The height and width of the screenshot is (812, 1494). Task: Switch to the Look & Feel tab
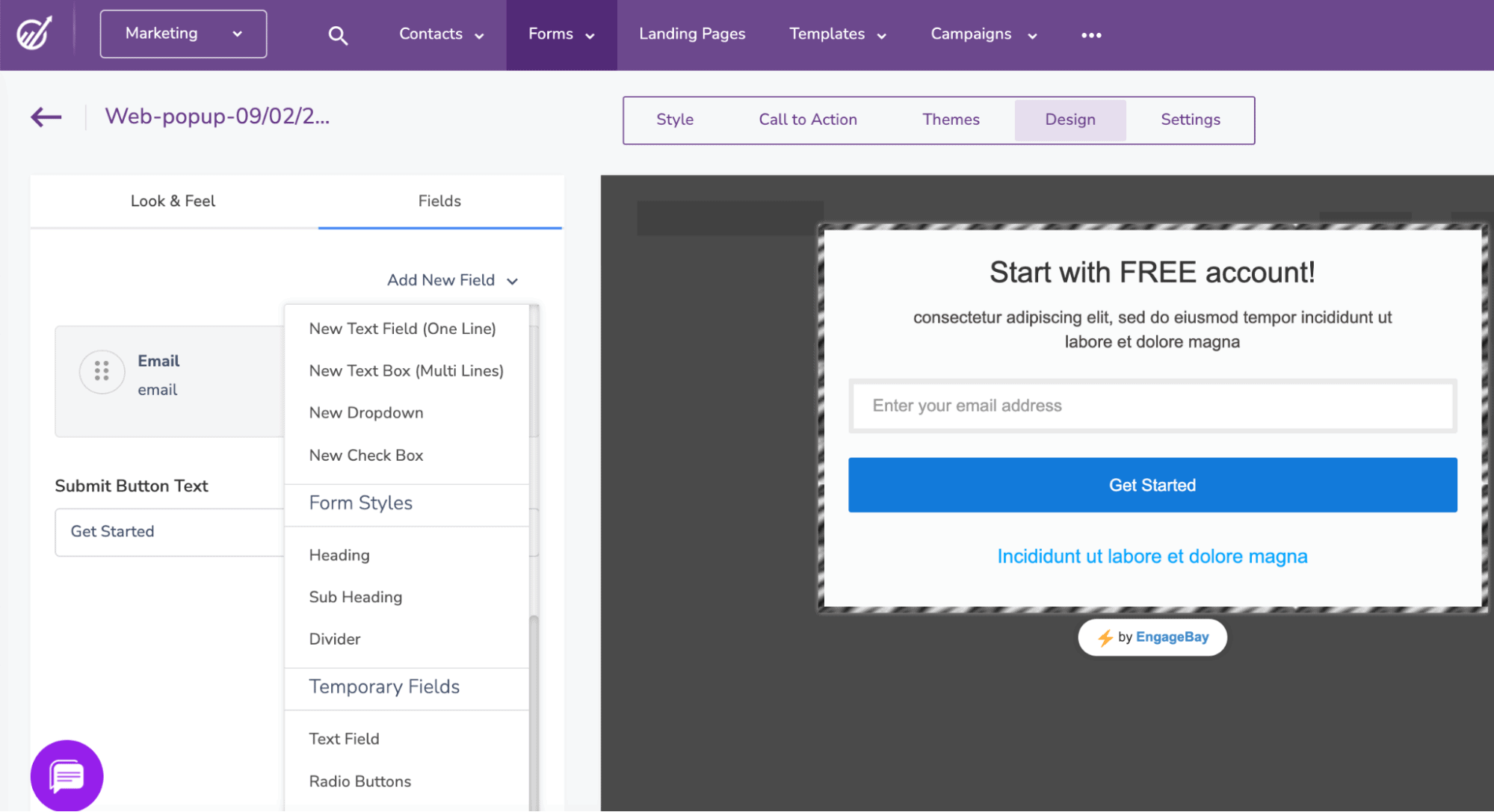tap(173, 201)
